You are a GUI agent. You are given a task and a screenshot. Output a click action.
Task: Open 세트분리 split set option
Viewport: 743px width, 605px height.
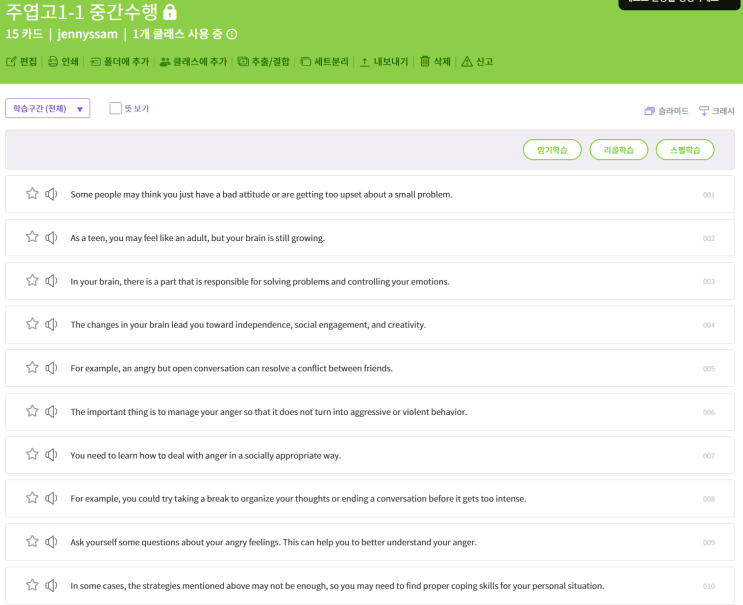(x=325, y=62)
